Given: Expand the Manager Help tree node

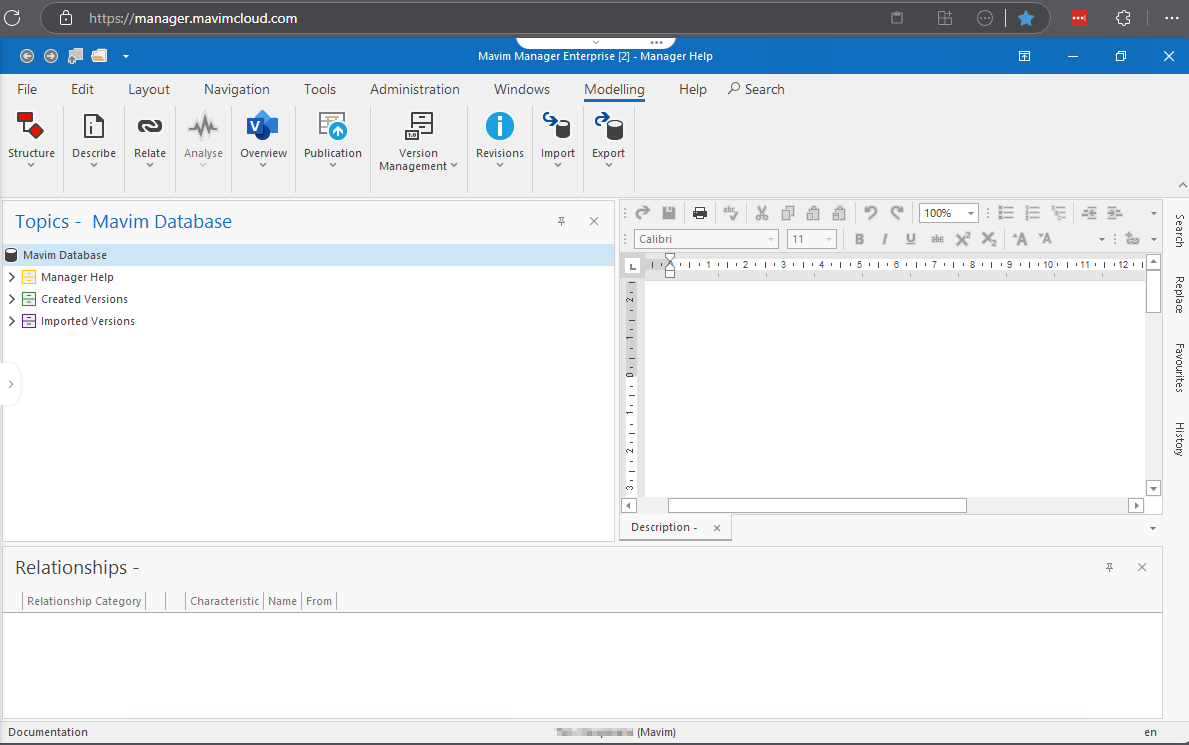Looking at the screenshot, I should [11, 277].
